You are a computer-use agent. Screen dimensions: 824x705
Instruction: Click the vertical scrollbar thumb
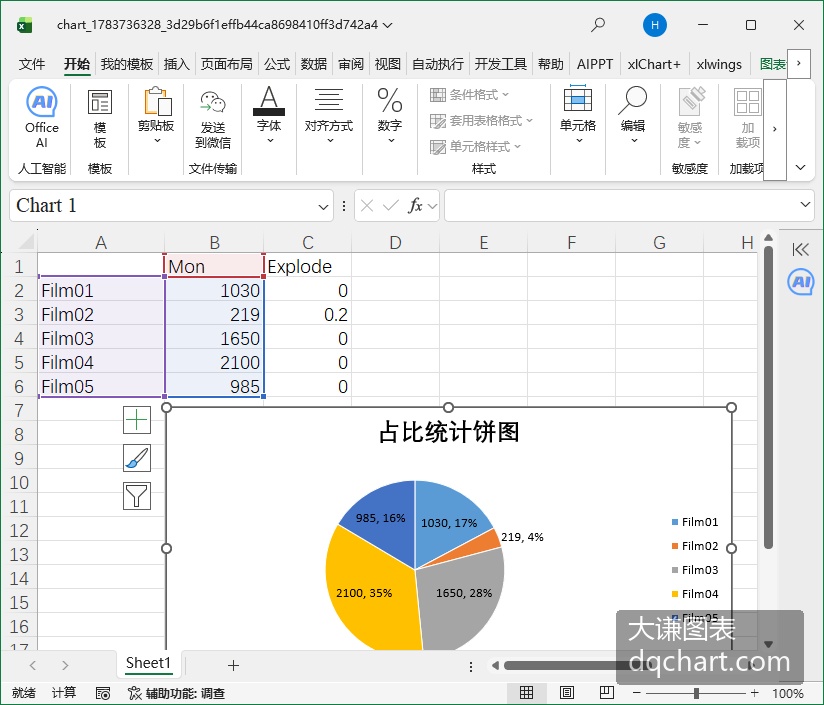[x=768, y=398]
